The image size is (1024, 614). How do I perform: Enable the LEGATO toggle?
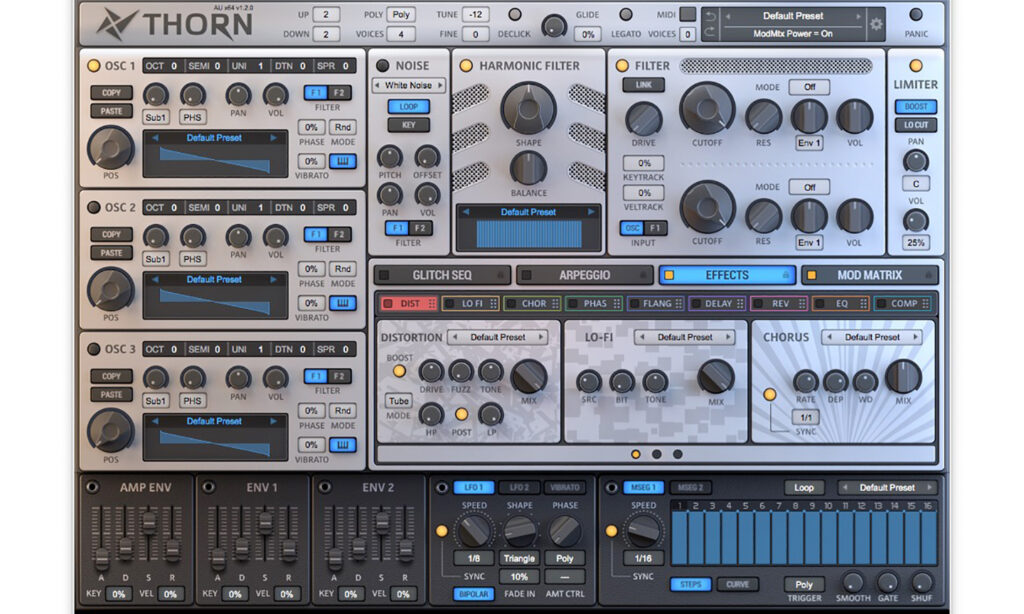coord(626,14)
